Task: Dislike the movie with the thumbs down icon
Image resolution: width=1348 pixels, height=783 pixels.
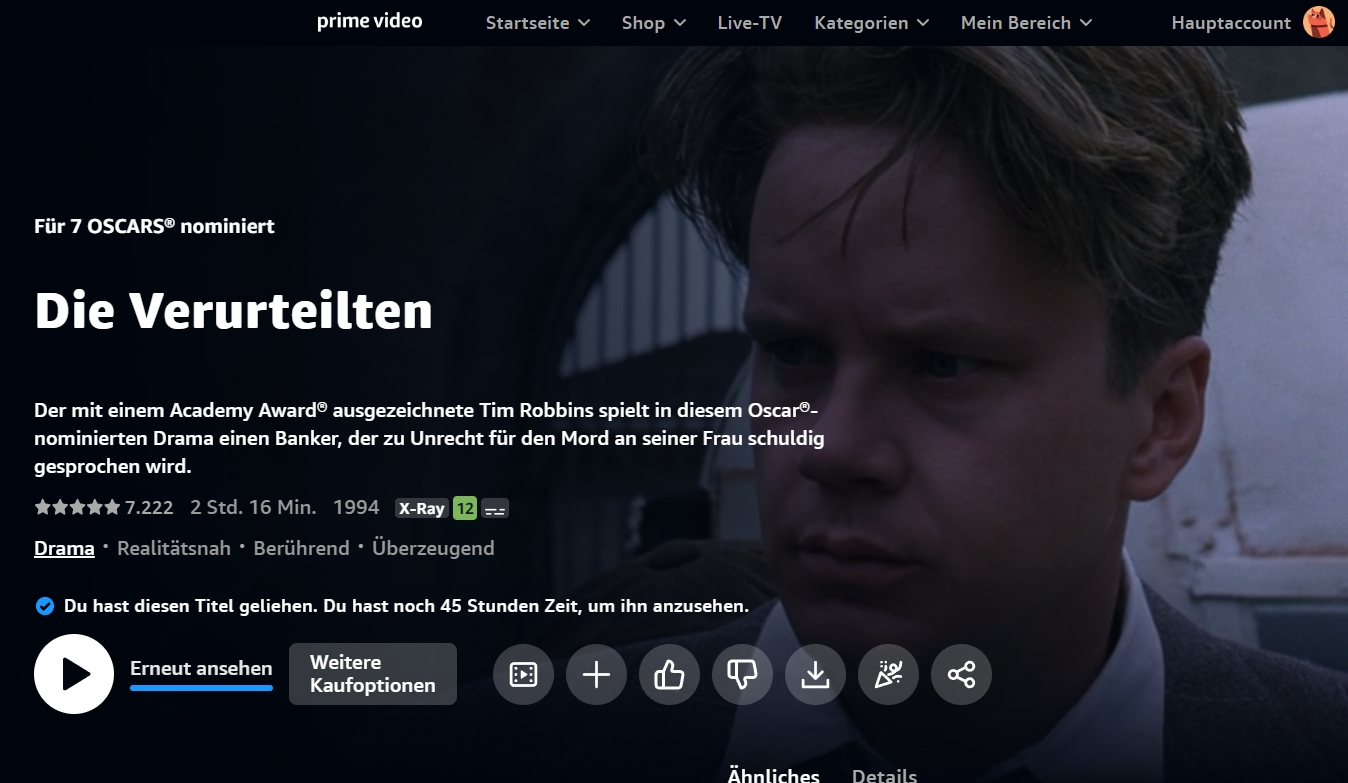Action: (x=742, y=675)
